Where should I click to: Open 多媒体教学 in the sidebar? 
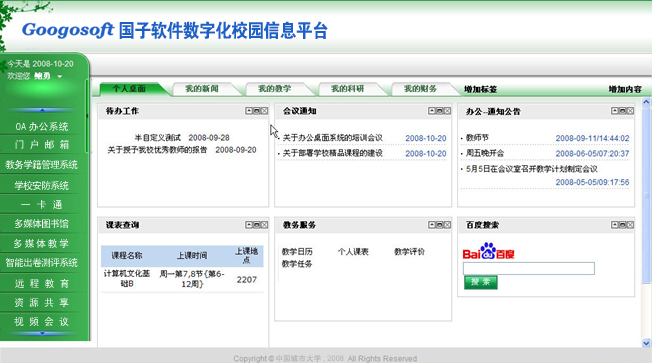[42, 244]
